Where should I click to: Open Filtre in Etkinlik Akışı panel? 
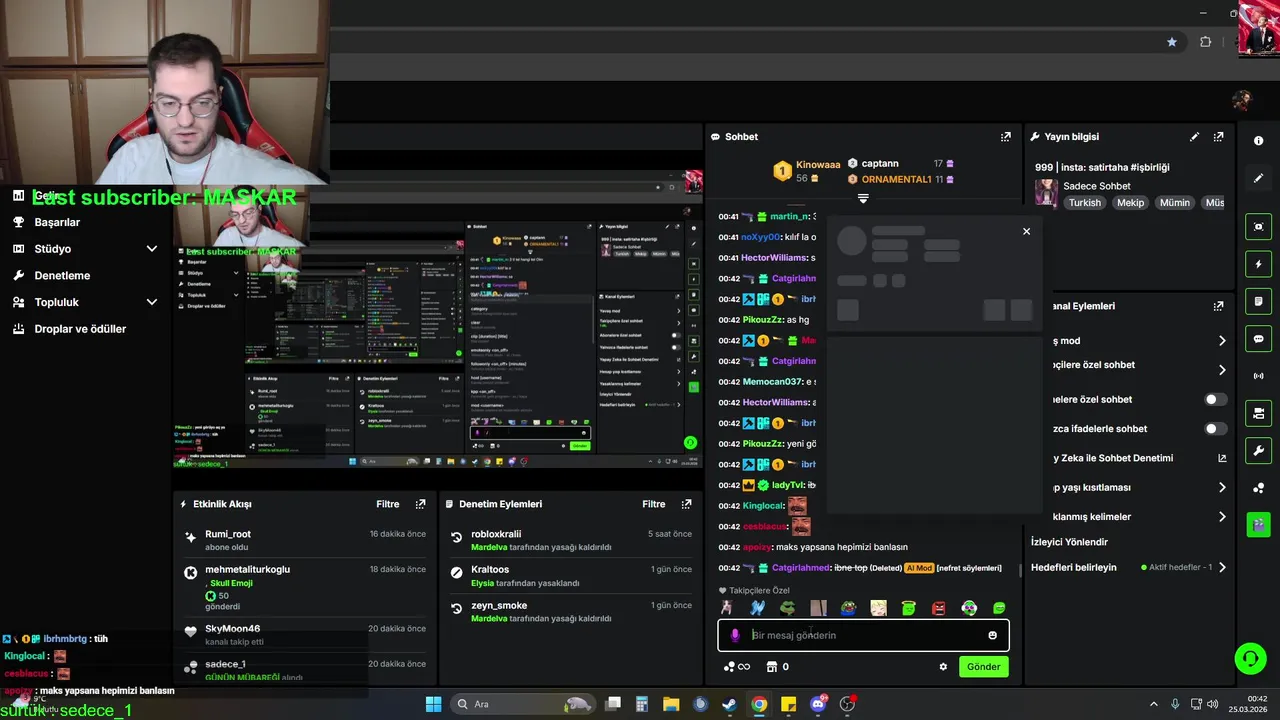tap(388, 504)
